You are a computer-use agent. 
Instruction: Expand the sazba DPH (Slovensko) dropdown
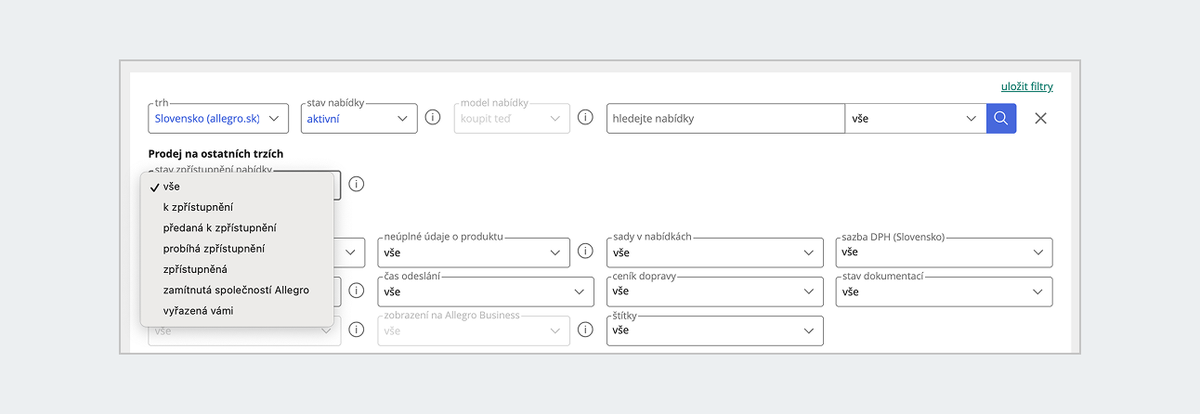click(x=945, y=252)
